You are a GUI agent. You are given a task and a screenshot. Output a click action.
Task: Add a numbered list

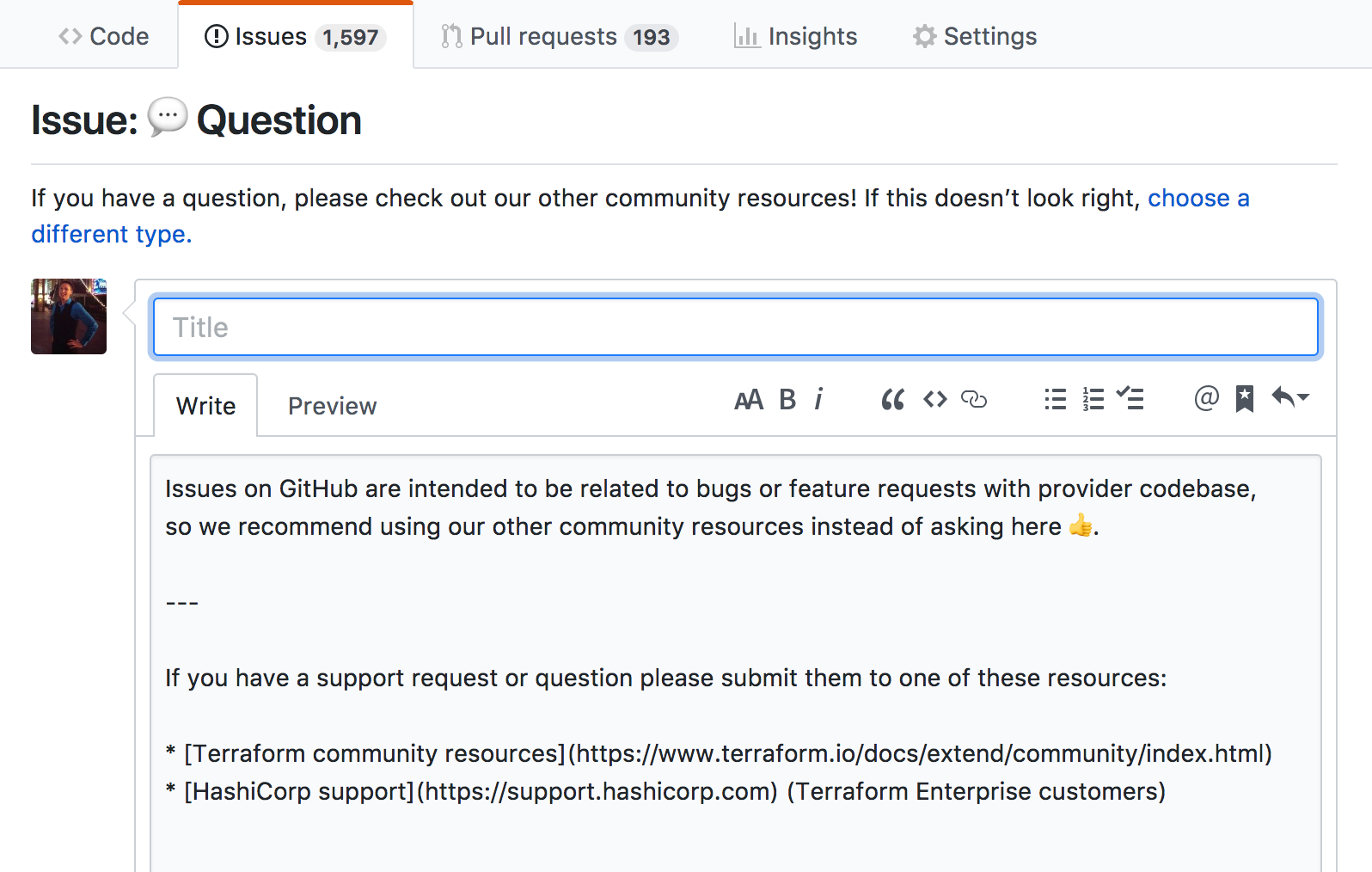[1093, 400]
